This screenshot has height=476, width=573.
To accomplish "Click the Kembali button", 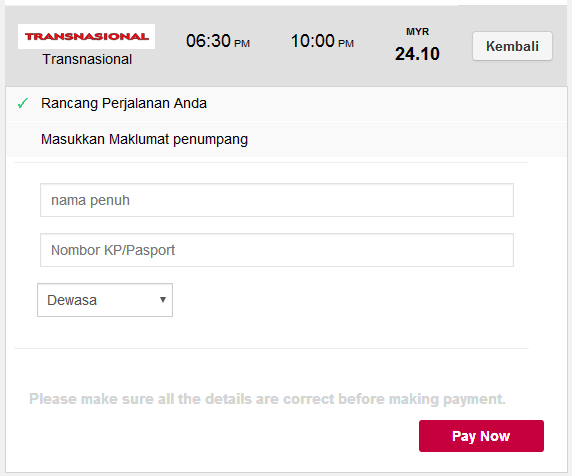I will (x=512, y=46).
